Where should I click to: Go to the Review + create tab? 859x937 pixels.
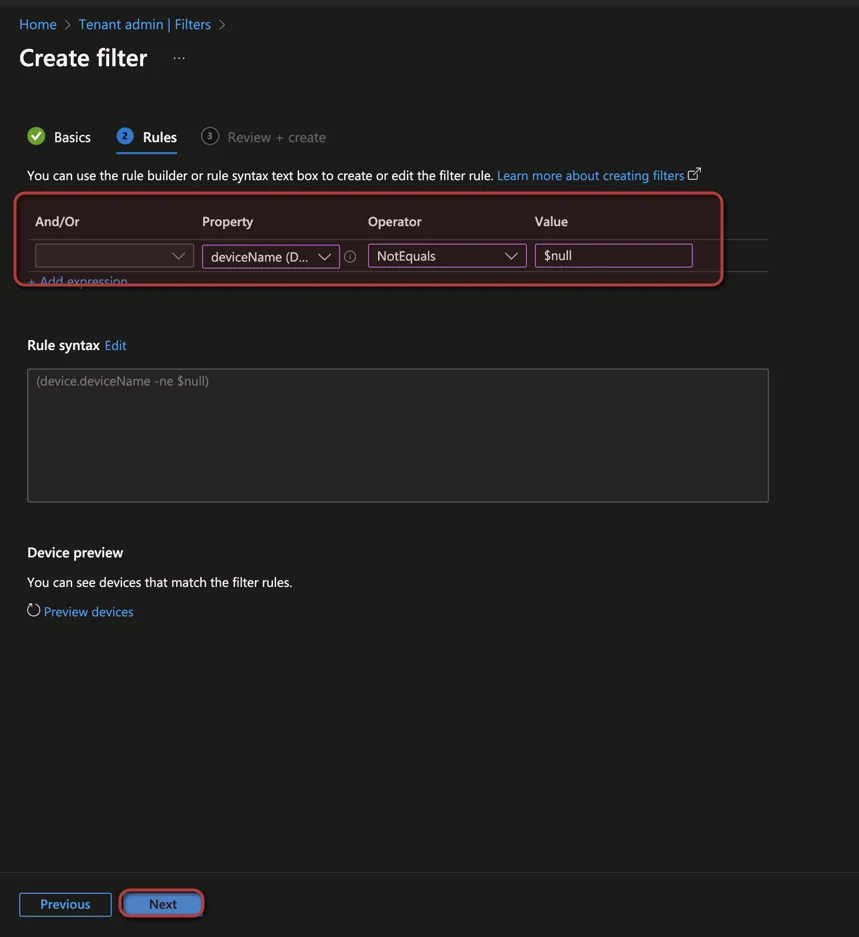point(264,137)
